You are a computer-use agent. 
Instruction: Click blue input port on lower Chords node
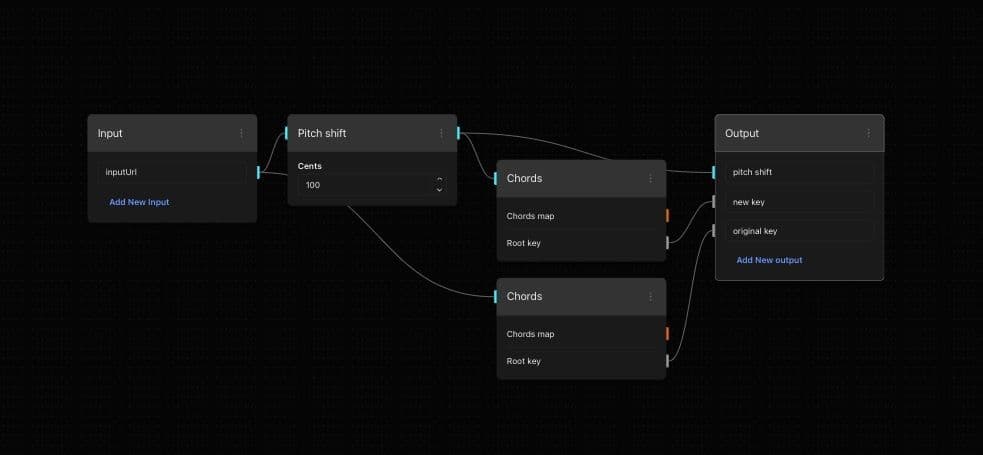click(496, 296)
